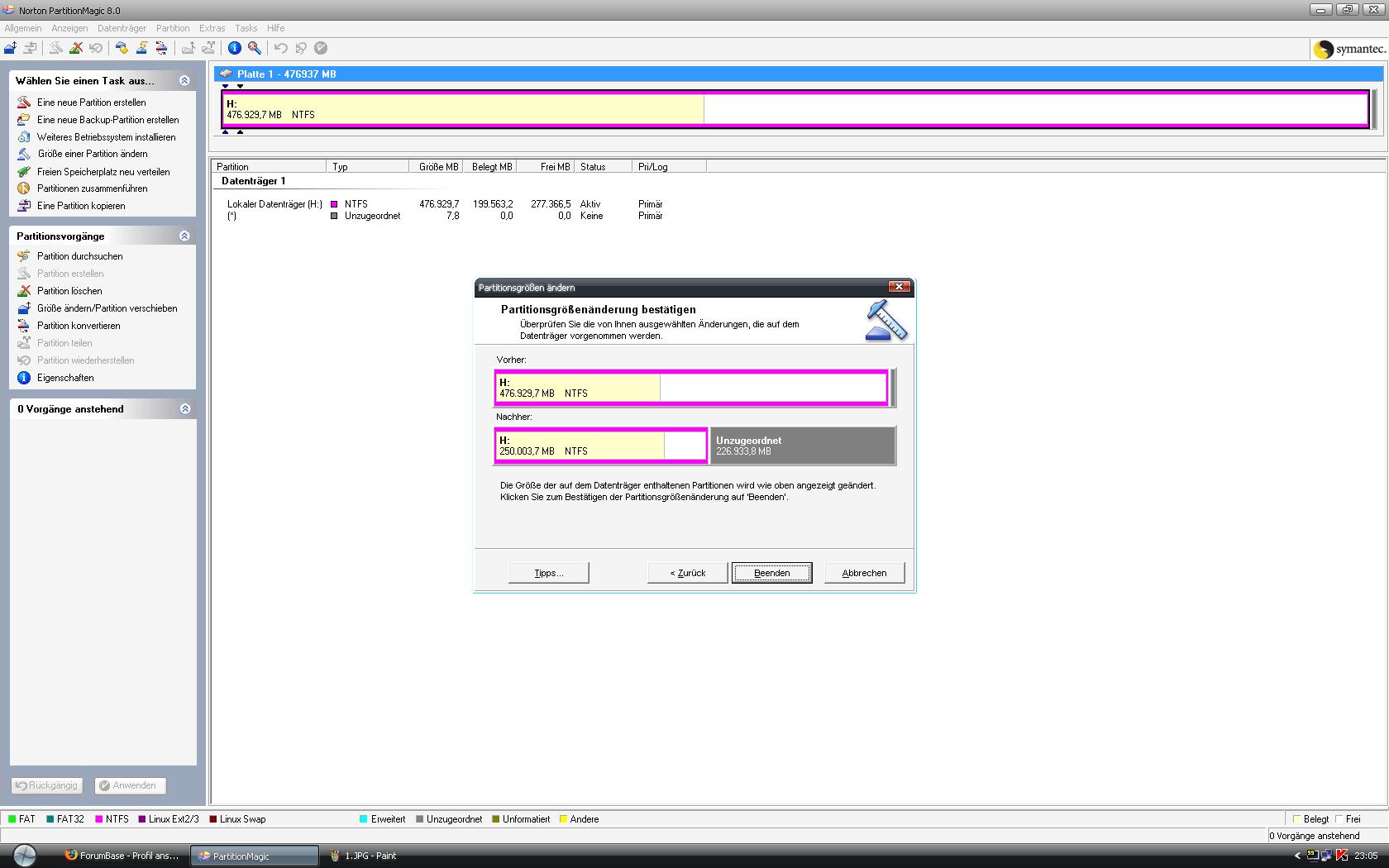Click the 'Partition' column header
1389x868 pixels.
pos(269,166)
